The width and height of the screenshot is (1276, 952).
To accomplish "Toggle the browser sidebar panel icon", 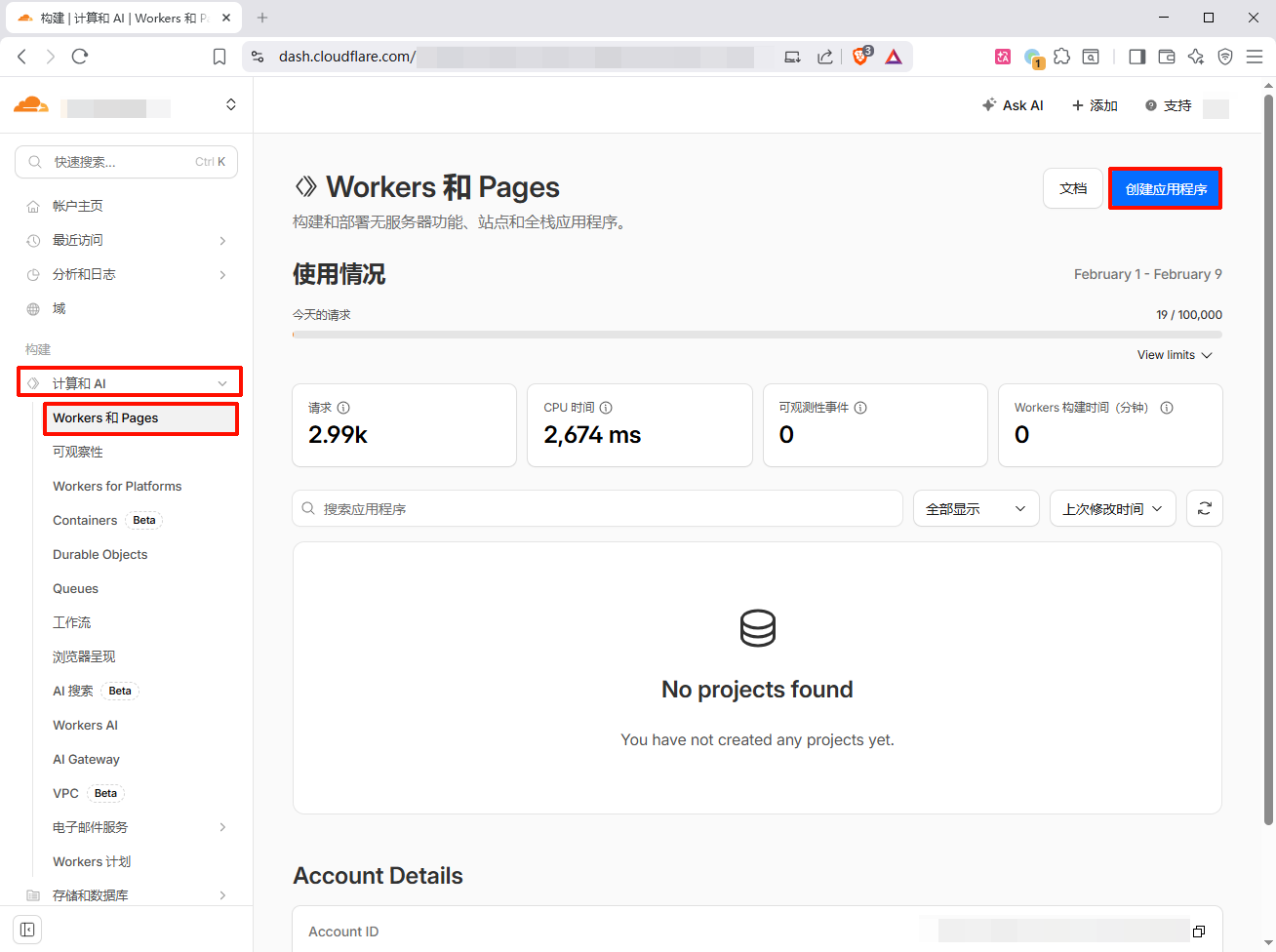I will pos(1136,57).
